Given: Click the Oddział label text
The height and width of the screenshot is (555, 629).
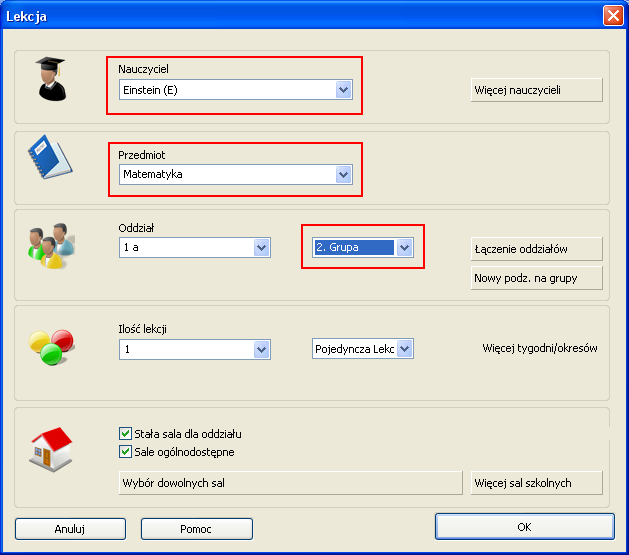Looking at the screenshot, I should [x=136, y=228].
